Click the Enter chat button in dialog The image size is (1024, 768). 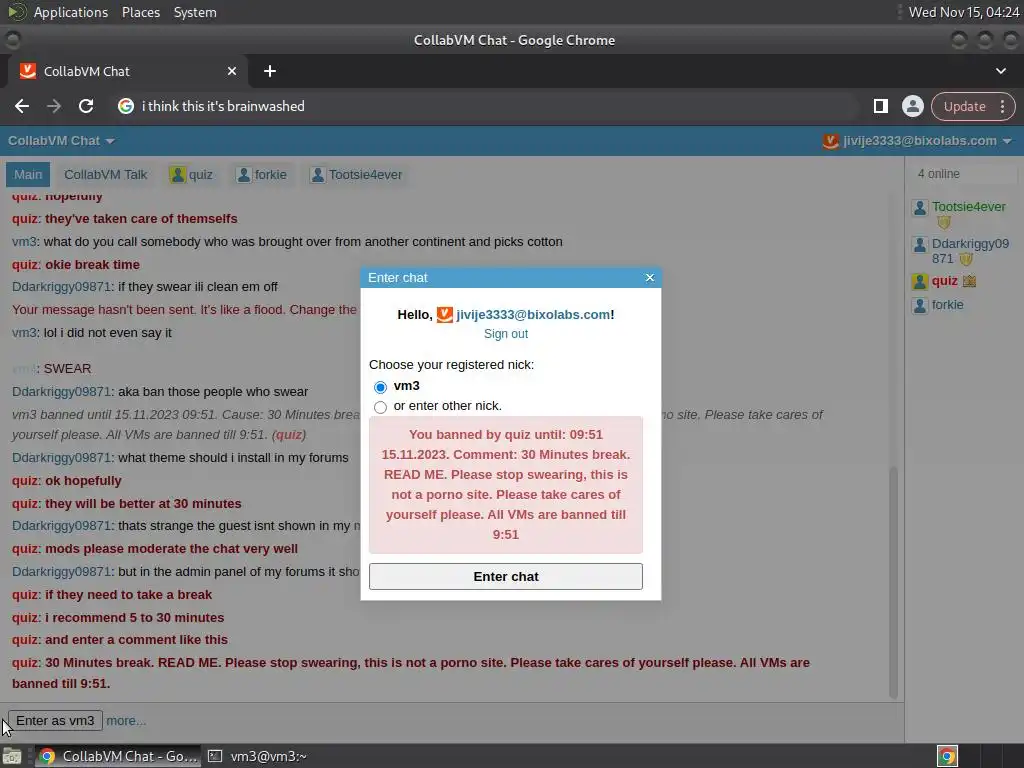tap(505, 577)
